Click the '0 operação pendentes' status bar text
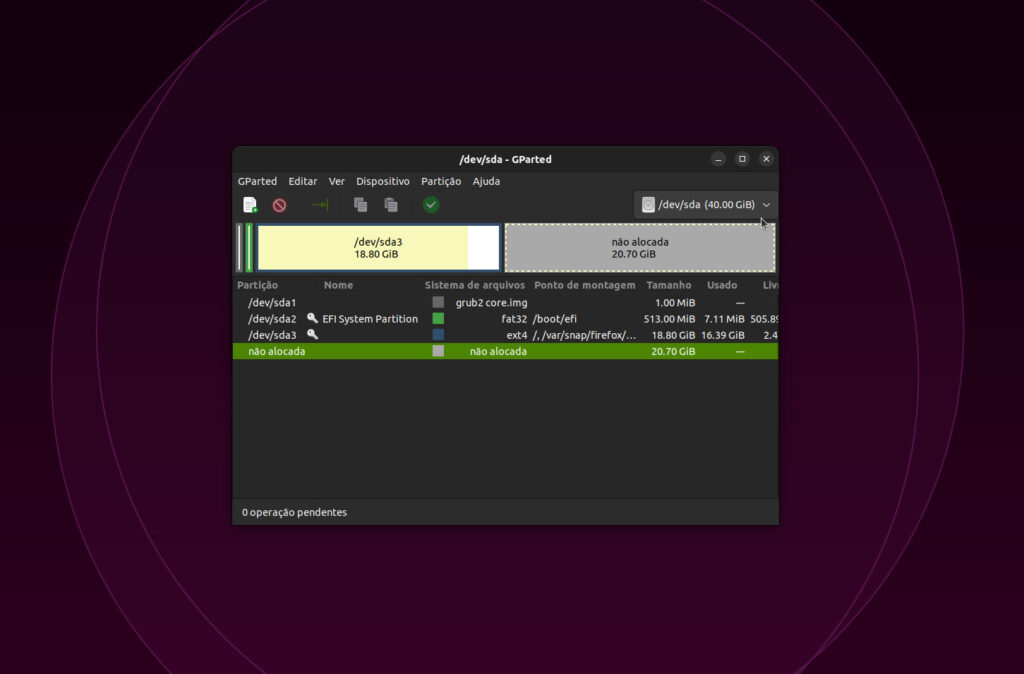 [295, 513]
